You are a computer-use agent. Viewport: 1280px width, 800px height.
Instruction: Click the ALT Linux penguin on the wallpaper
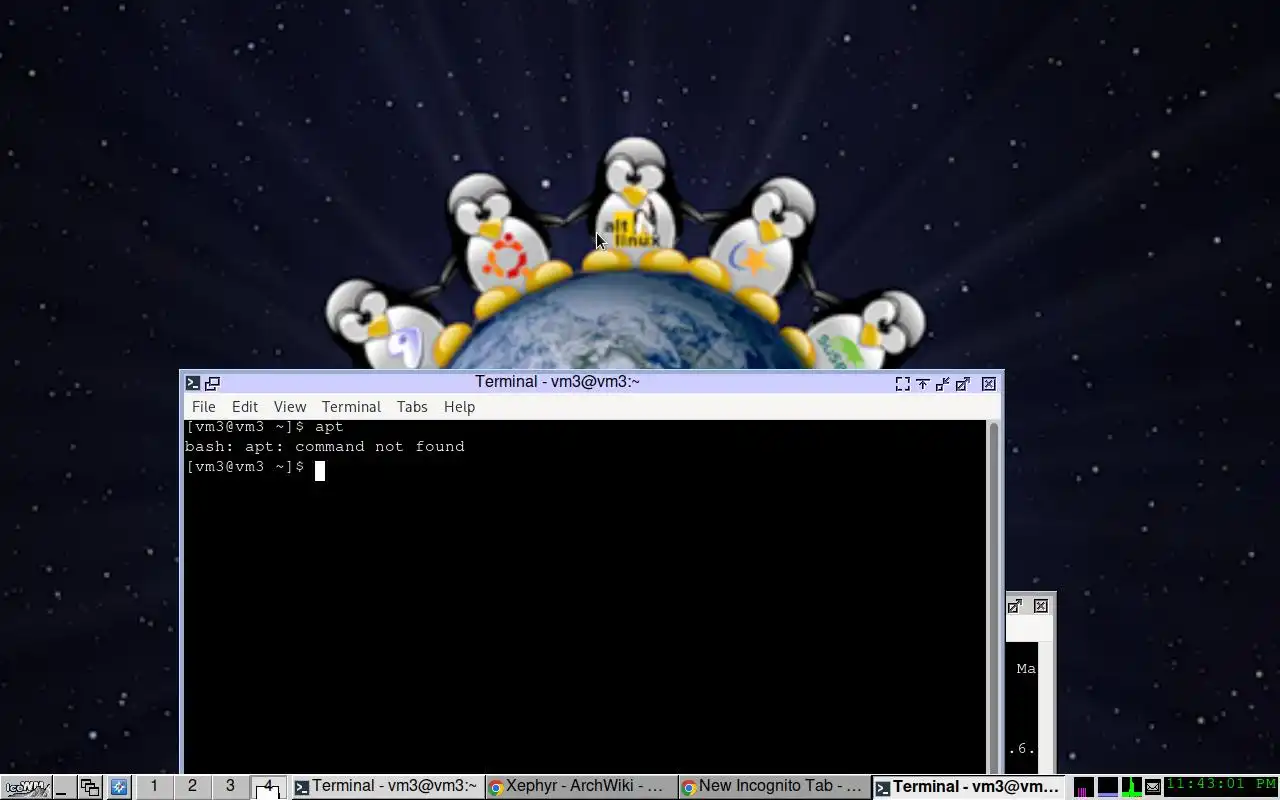(x=635, y=205)
